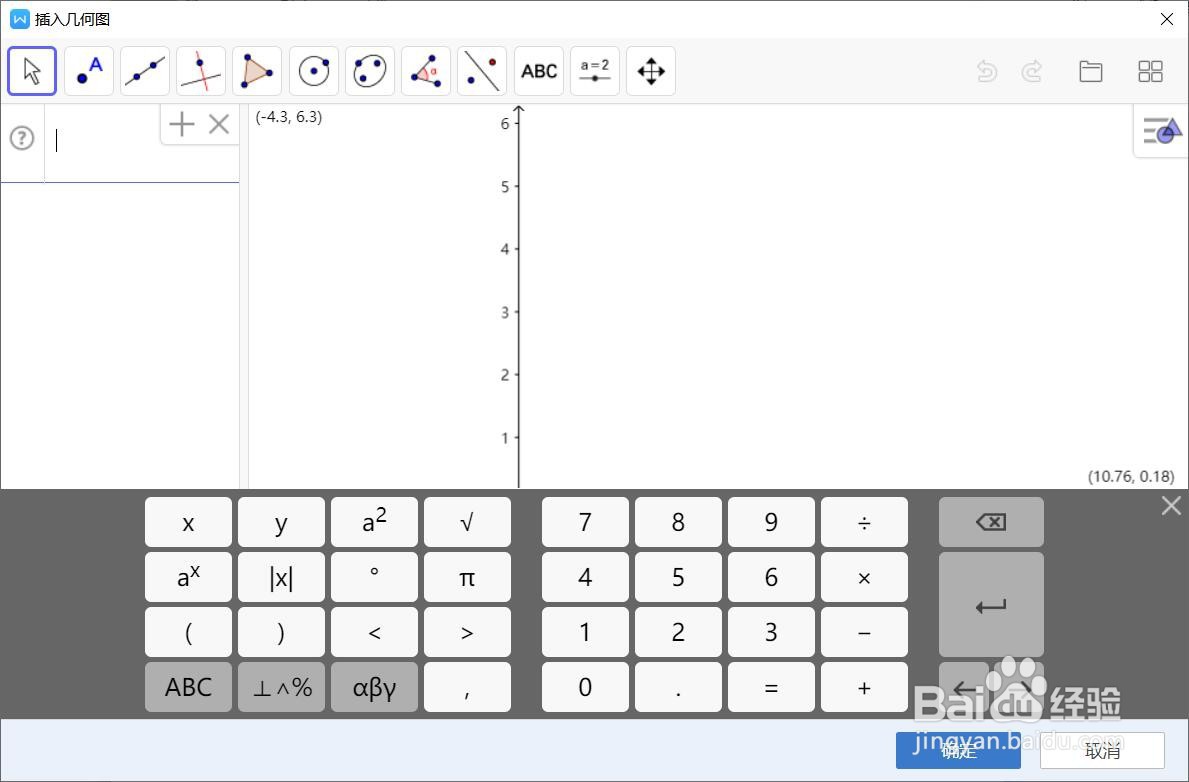Screen dimensions: 1189x782
Task: Select the Perpendicular line tool
Action: tap(201, 71)
